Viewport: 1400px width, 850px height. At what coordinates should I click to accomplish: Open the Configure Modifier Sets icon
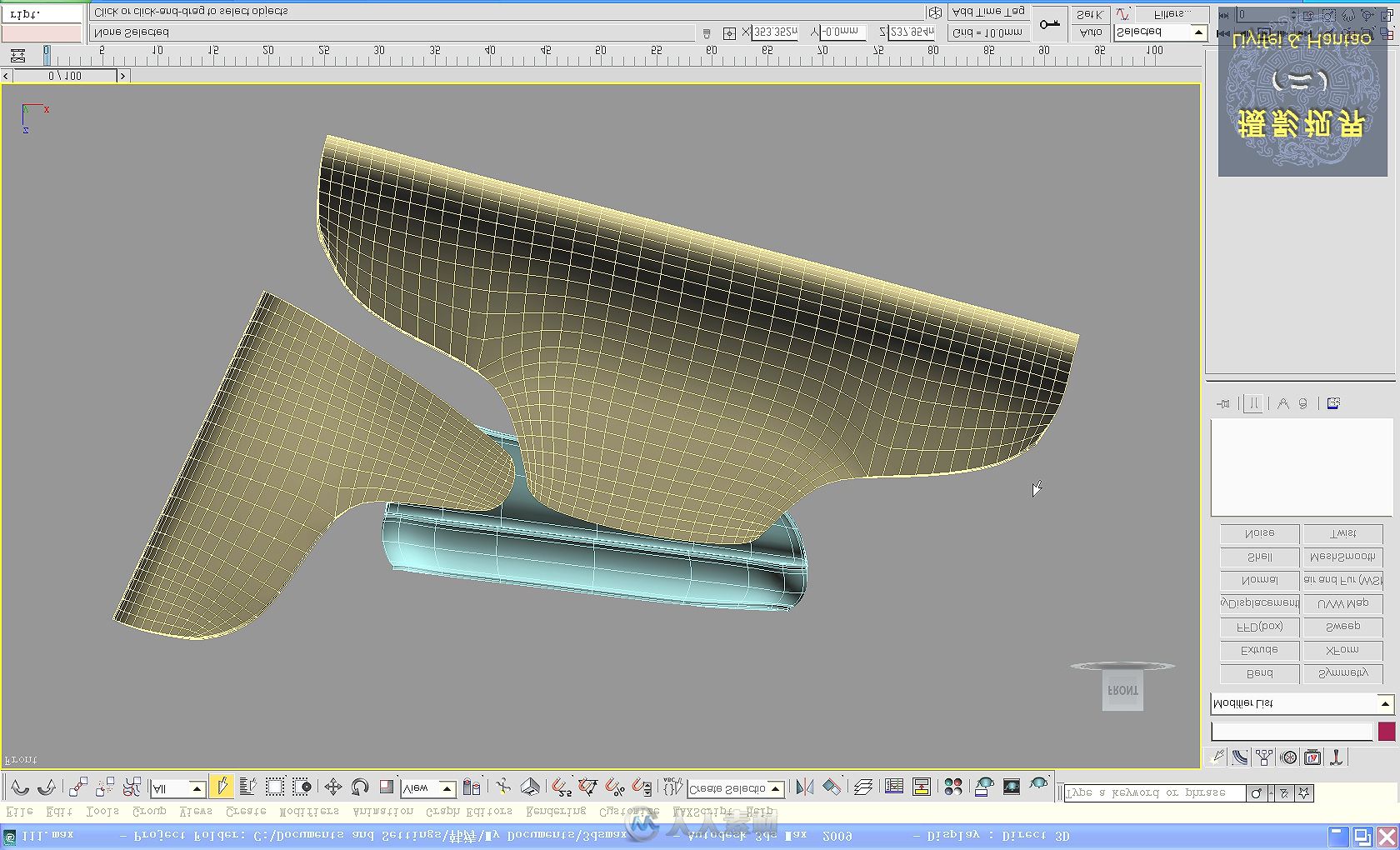point(1332,404)
